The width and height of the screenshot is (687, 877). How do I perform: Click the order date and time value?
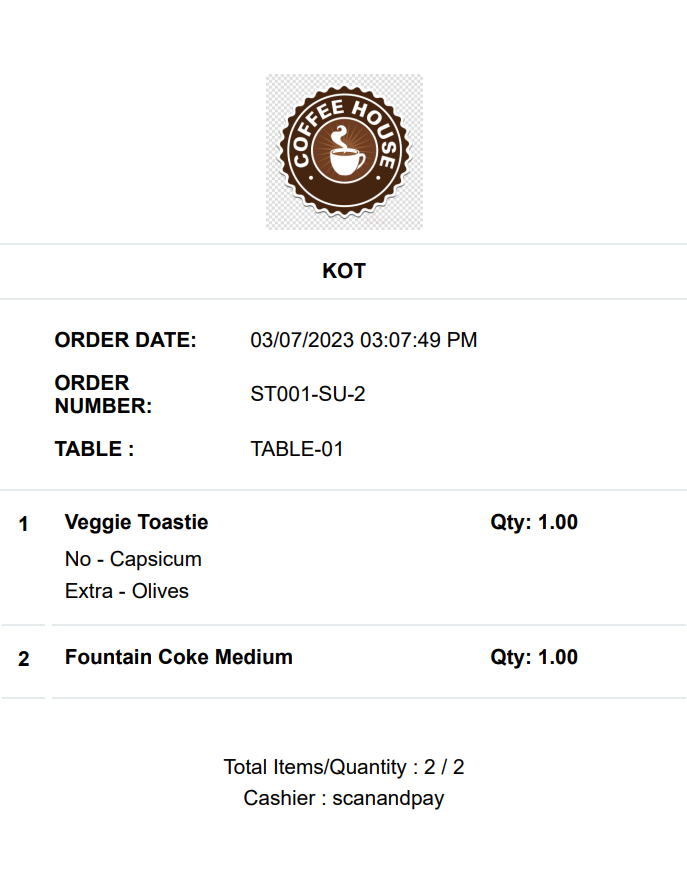364,340
